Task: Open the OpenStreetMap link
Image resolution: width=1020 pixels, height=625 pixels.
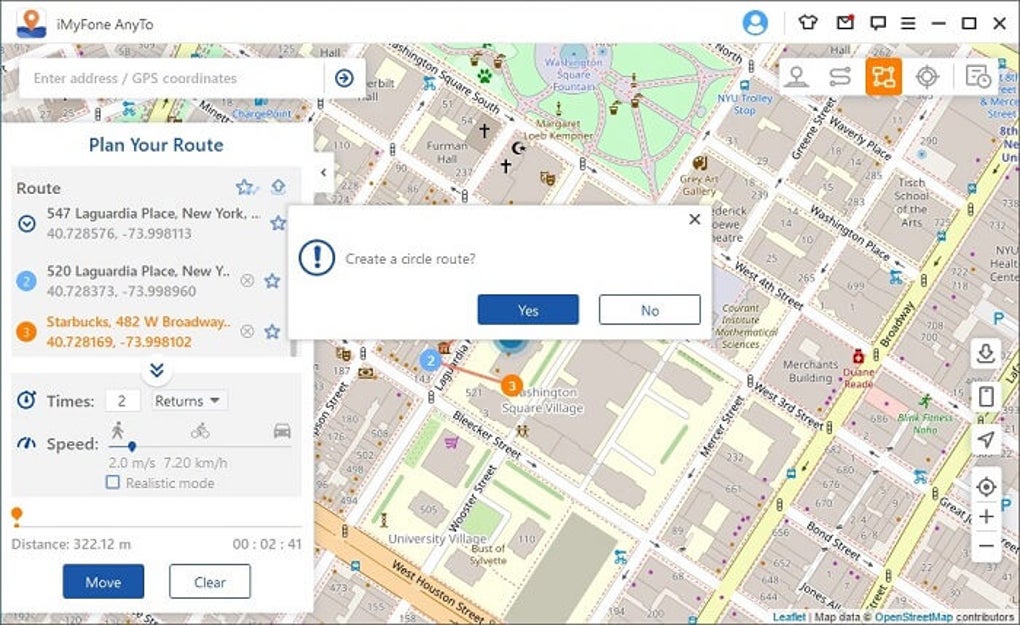Action: (x=913, y=617)
